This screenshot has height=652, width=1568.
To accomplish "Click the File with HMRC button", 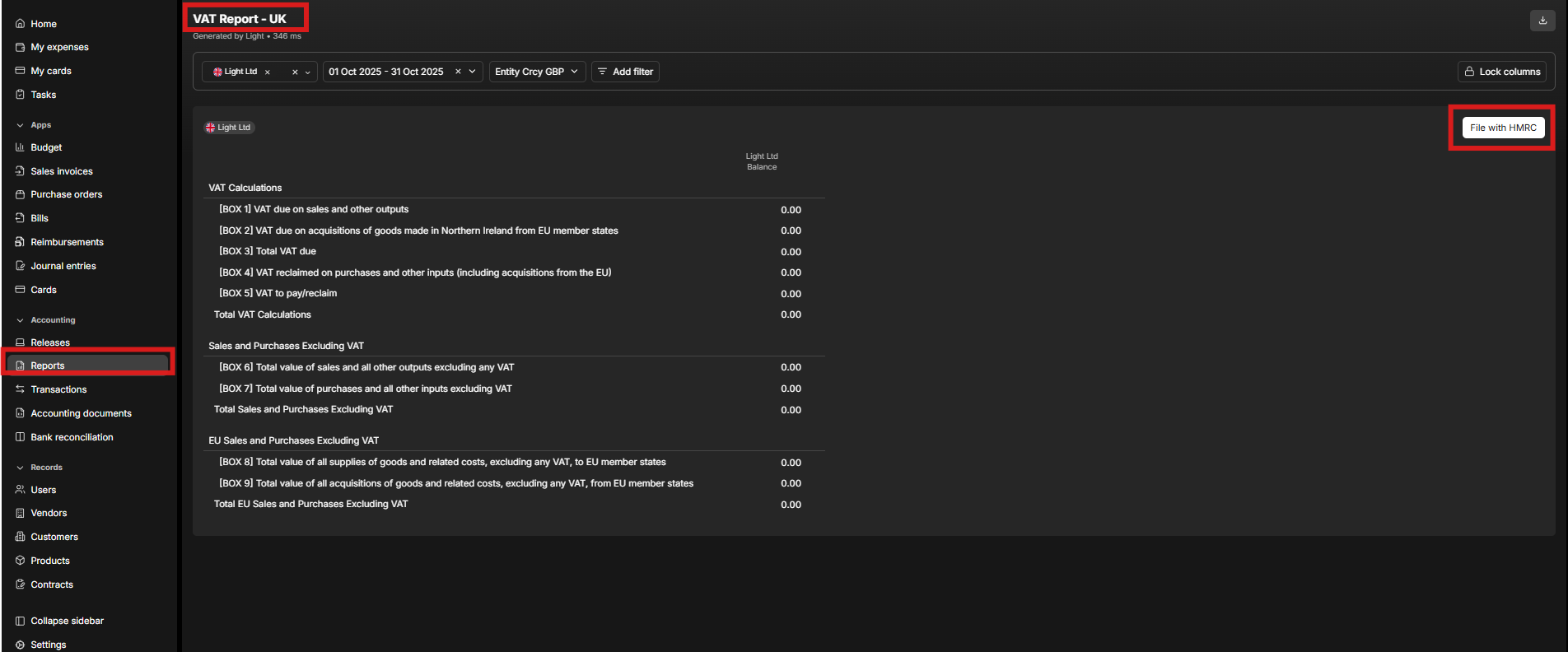I will pyautogui.click(x=1502, y=128).
